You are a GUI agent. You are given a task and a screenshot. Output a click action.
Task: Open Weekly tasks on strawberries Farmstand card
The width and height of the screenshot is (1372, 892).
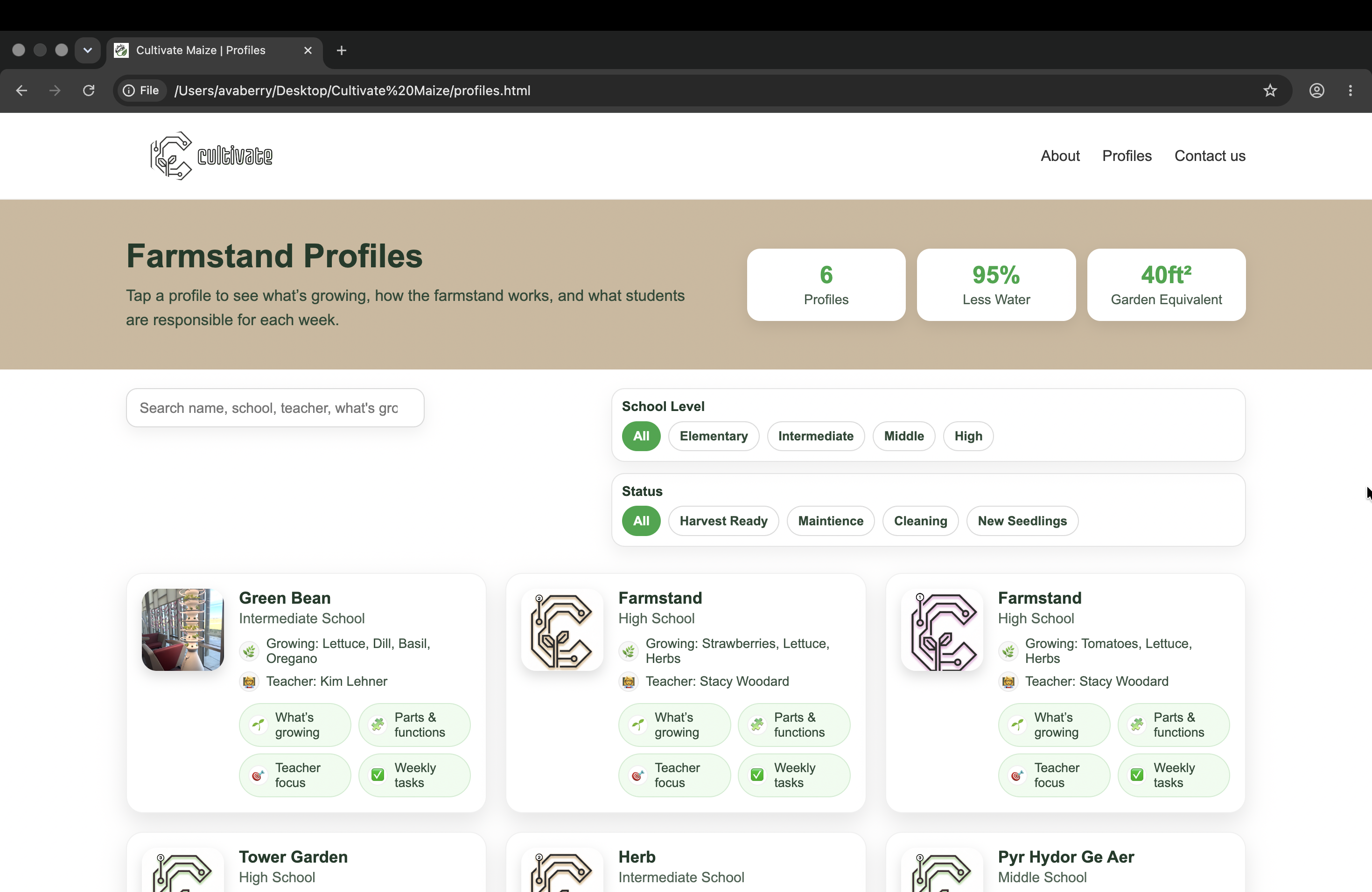(x=794, y=775)
